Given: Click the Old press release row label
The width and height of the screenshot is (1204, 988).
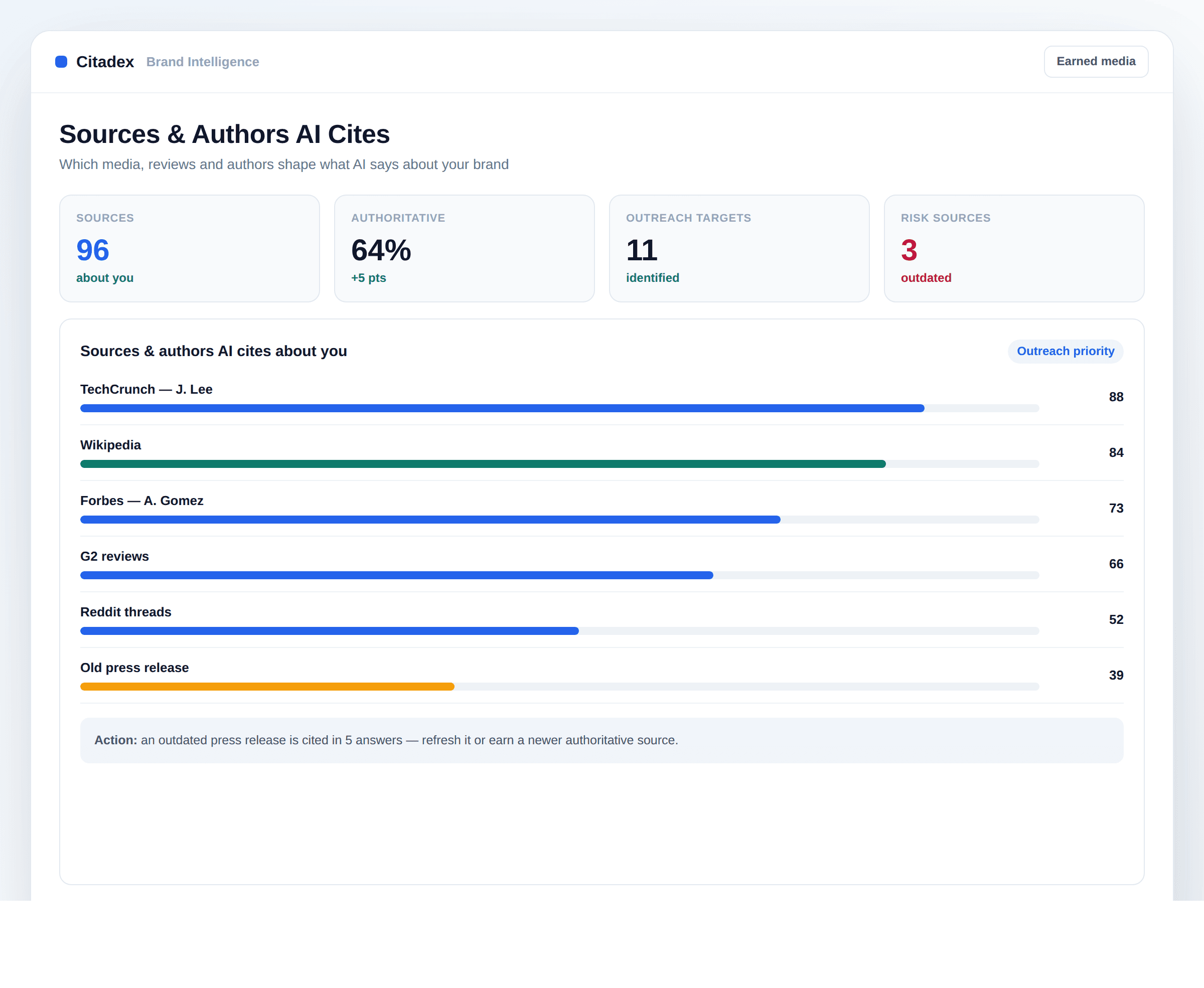Looking at the screenshot, I should tap(134, 668).
